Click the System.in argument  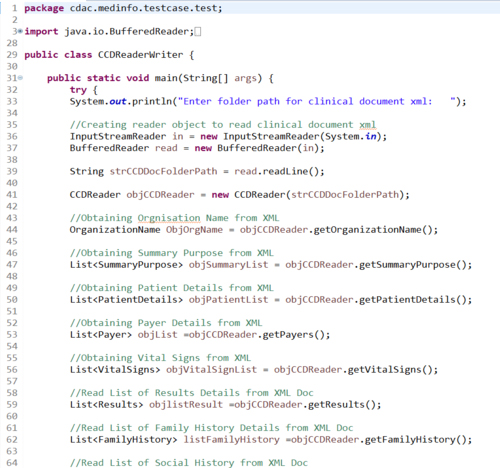click(351, 136)
